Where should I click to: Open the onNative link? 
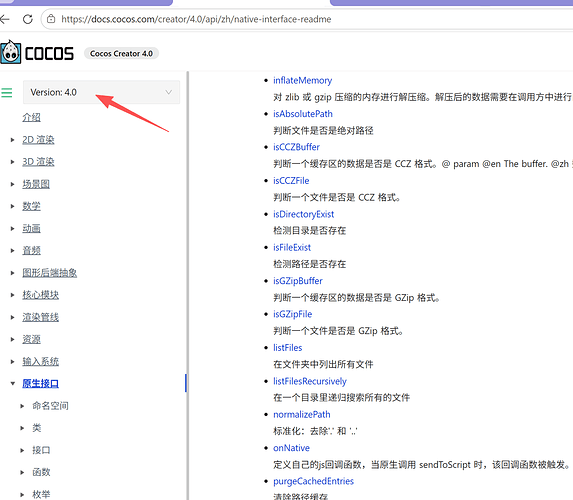pyautogui.click(x=291, y=448)
